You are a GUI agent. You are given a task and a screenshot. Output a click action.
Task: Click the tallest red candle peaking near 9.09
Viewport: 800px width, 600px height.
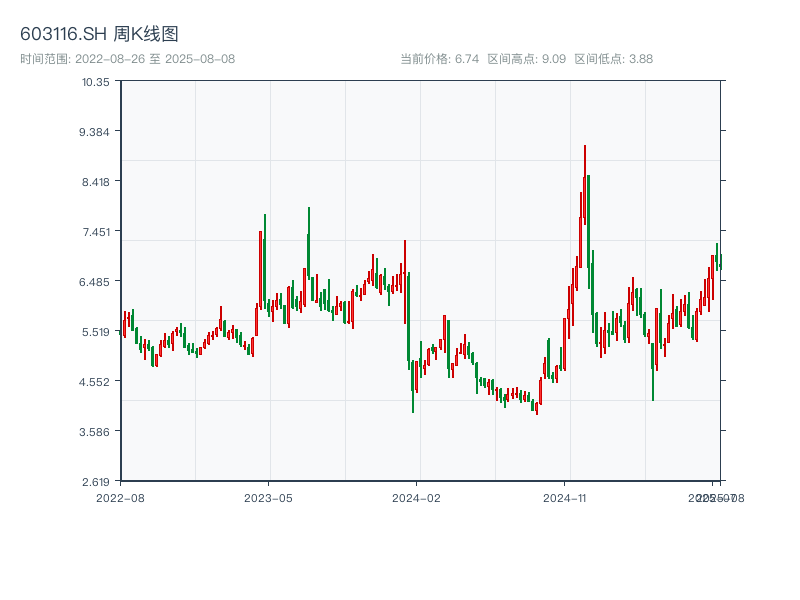click(585, 190)
